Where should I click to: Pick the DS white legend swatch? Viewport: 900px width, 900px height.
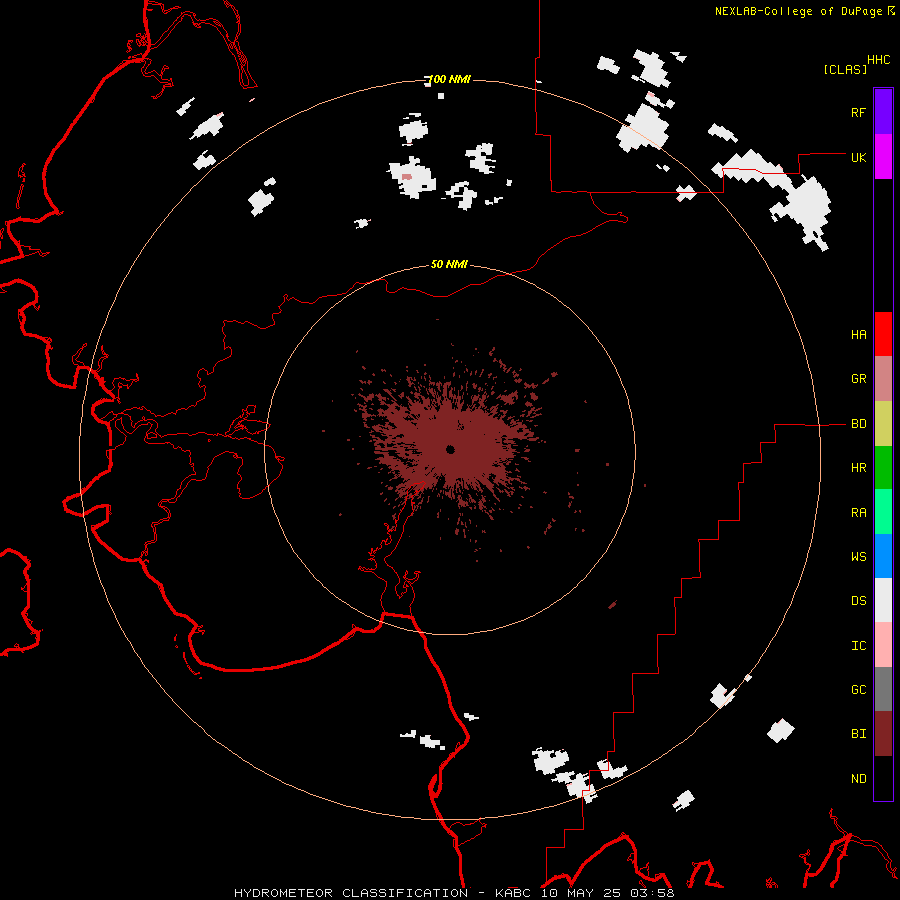tap(883, 600)
